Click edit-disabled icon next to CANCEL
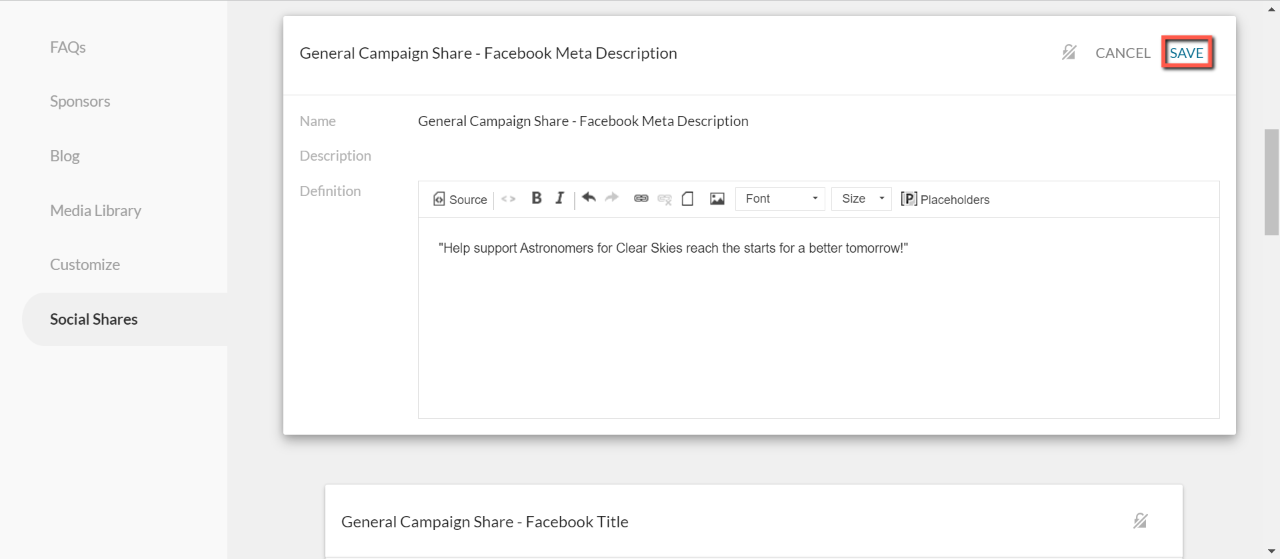The height and width of the screenshot is (559, 1280). 1068,53
